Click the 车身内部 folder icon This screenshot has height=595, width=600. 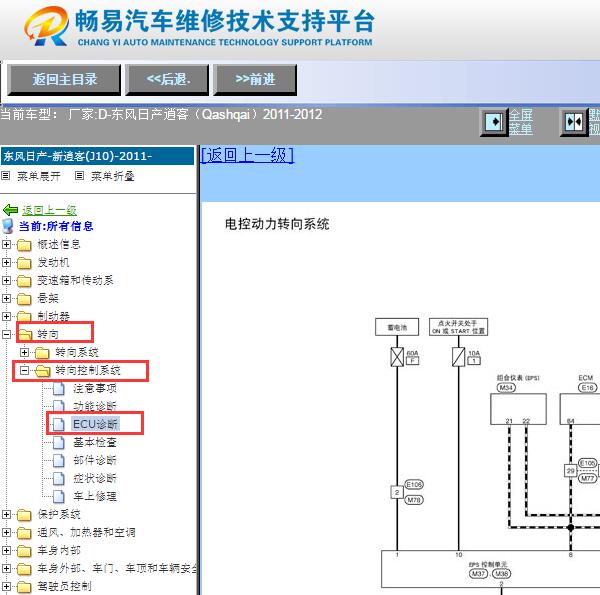(24, 551)
